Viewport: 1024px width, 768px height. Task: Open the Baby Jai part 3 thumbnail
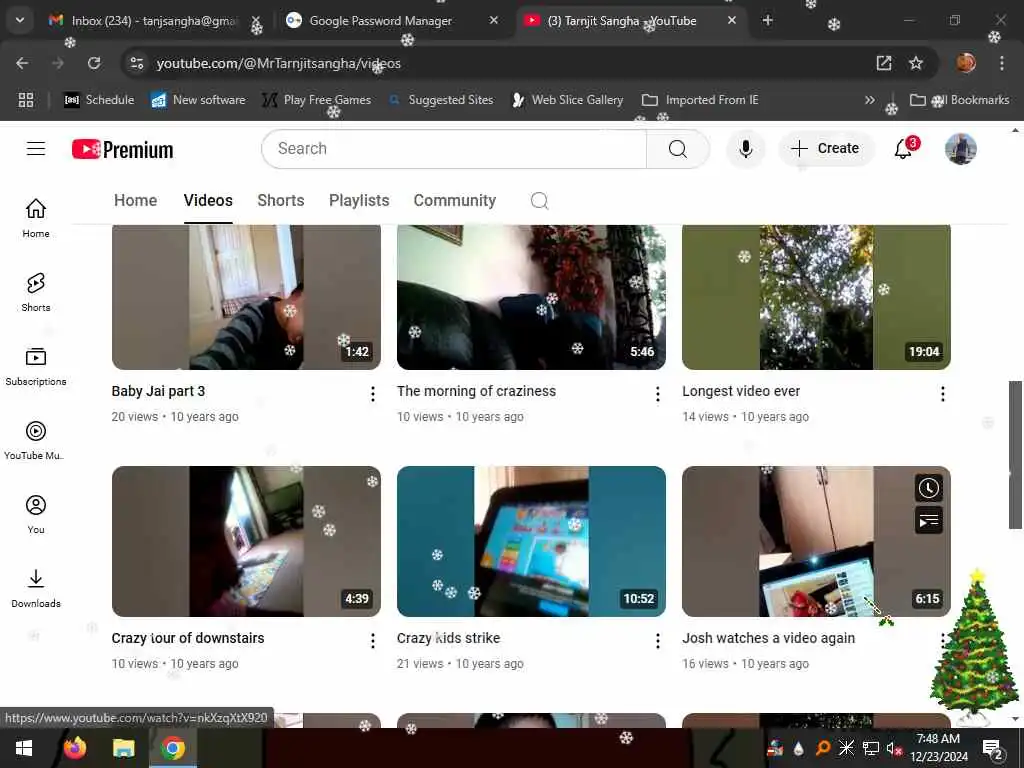[246, 297]
